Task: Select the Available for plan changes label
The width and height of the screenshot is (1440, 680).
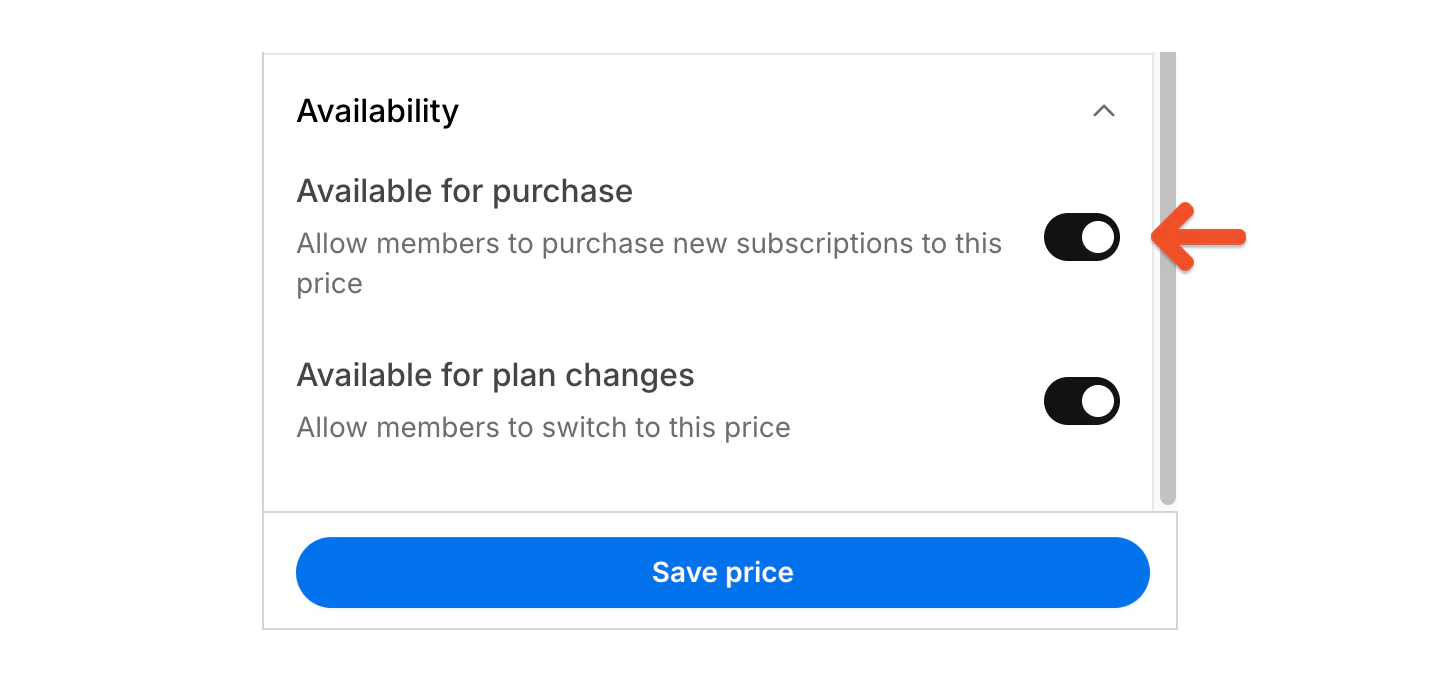Action: pos(496,375)
